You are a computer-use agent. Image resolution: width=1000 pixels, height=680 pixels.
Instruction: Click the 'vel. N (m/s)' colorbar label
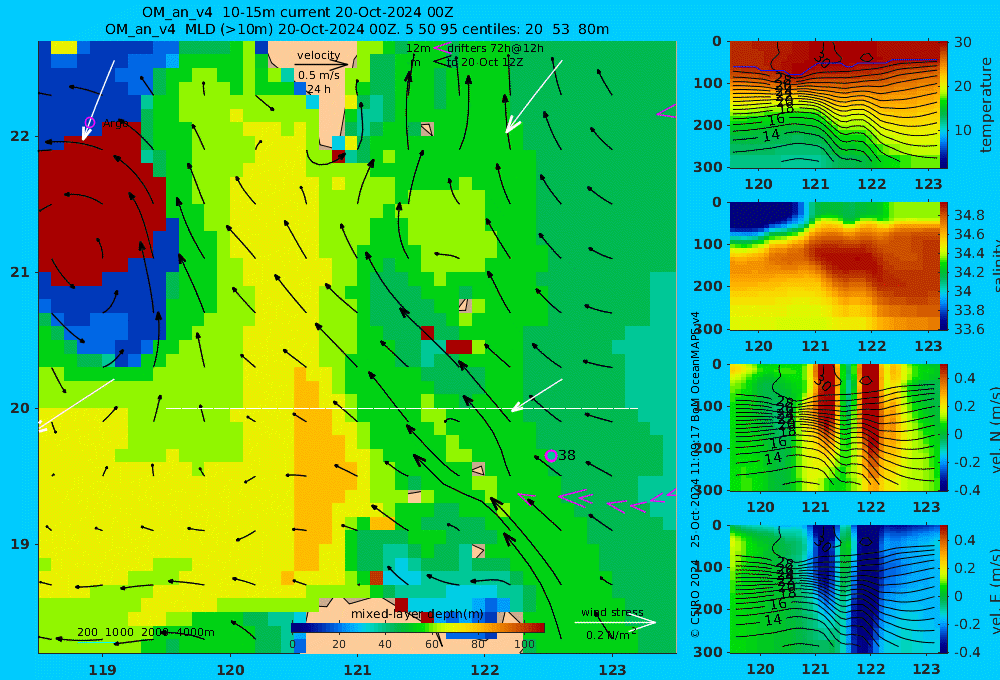click(x=995, y=429)
